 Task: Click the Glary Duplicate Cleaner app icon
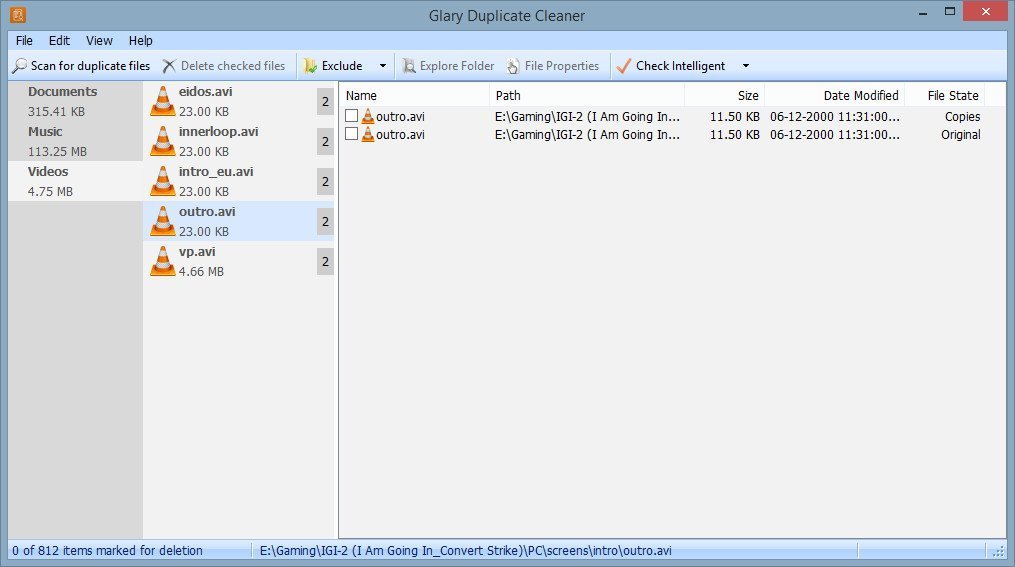coord(18,14)
